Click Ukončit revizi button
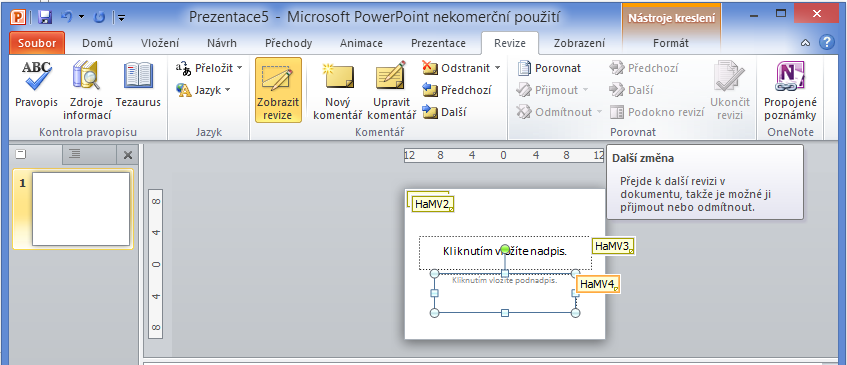Viewport: 847px width, 365px height. pyautogui.click(x=729, y=90)
